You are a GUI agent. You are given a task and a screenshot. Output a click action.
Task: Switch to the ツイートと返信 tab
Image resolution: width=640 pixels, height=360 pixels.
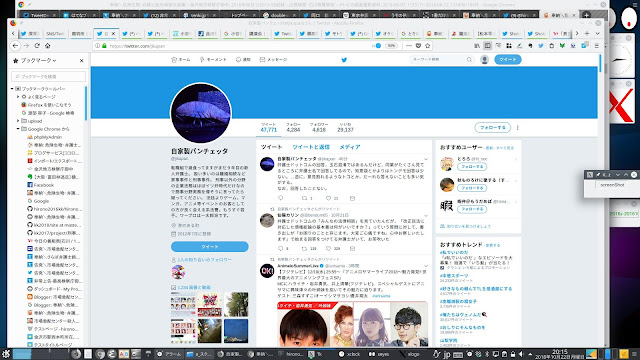click(311, 147)
